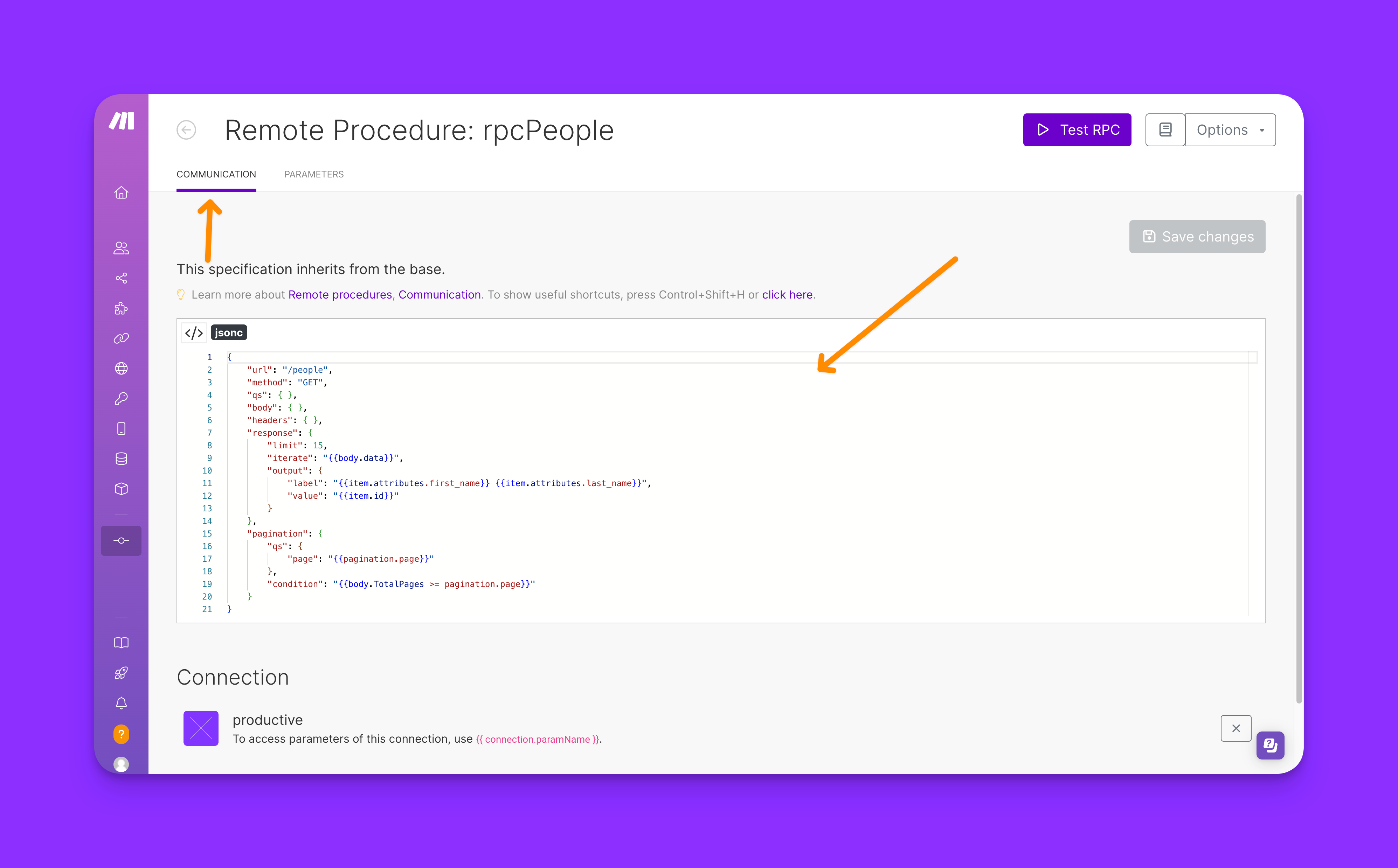The height and width of the screenshot is (868, 1398).
Task: Remove the productive connection with X
Action: click(x=1236, y=728)
